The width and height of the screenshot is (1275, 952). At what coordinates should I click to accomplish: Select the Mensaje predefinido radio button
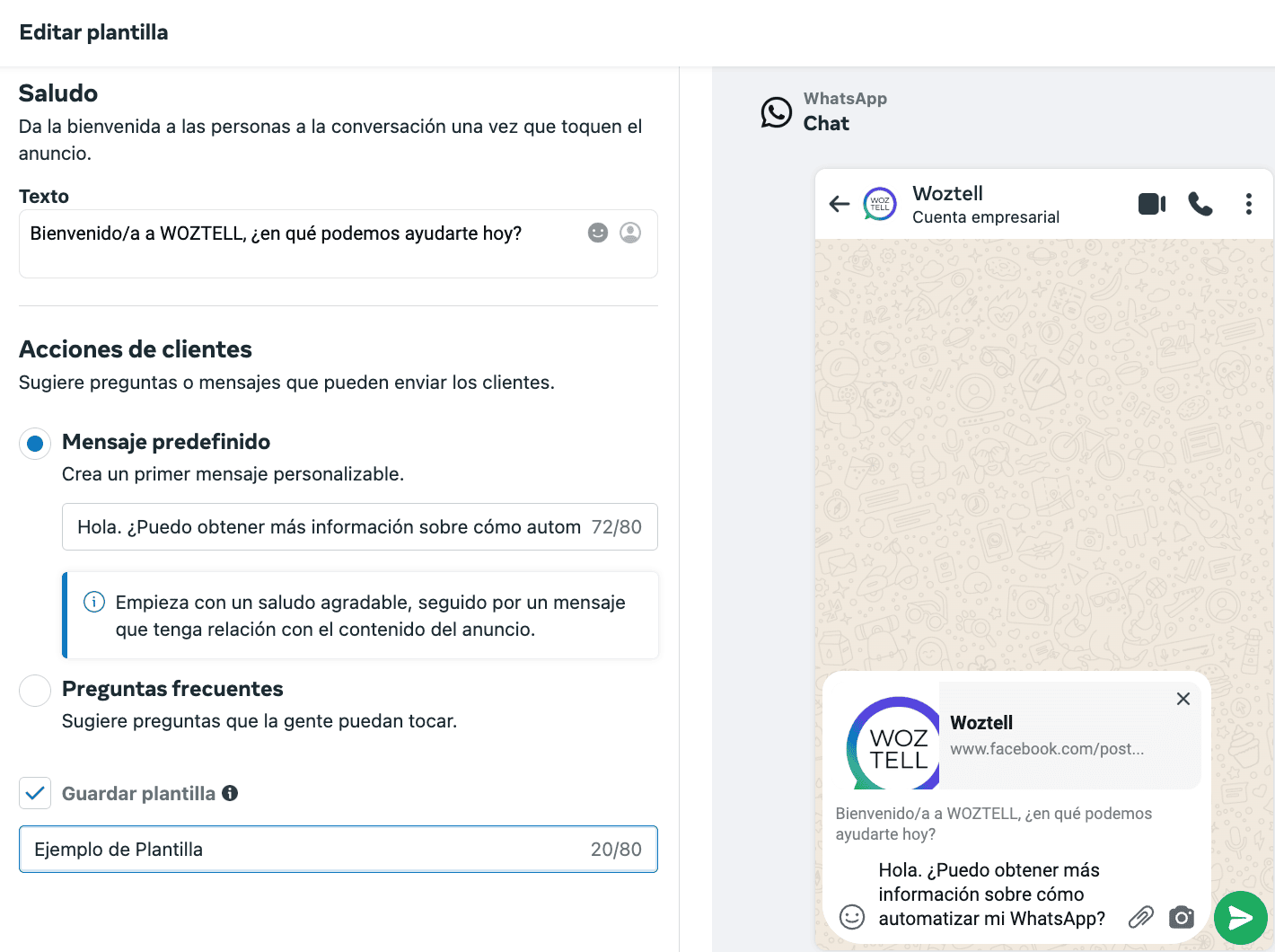35,443
